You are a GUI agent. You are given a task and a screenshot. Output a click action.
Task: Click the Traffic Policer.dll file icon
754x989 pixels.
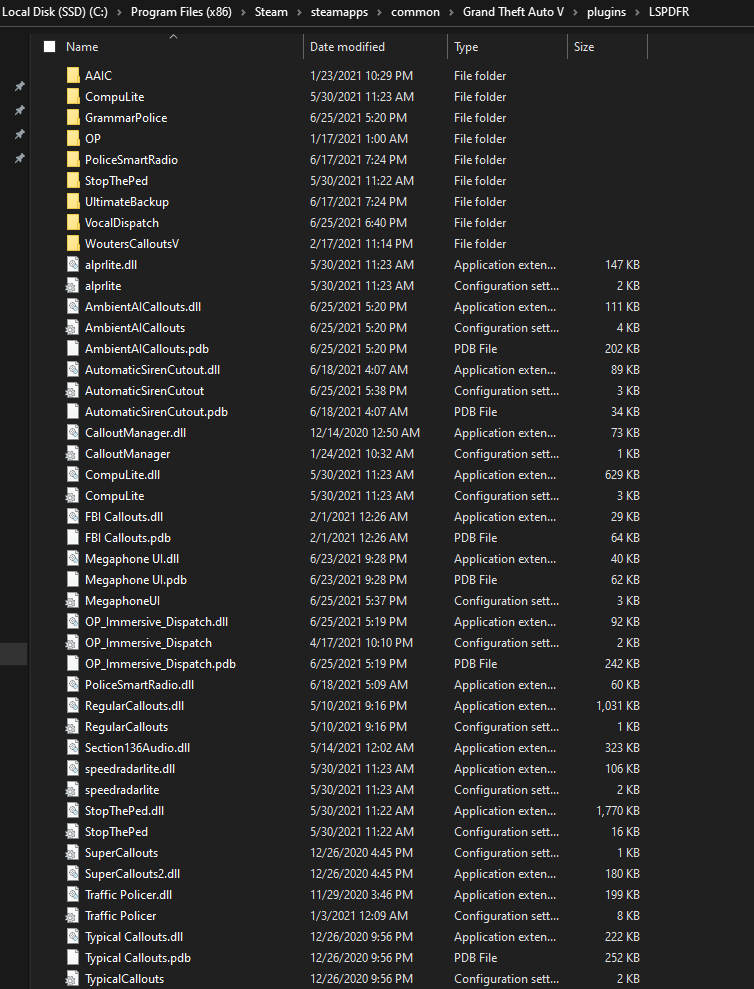pyautogui.click(x=73, y=895)
